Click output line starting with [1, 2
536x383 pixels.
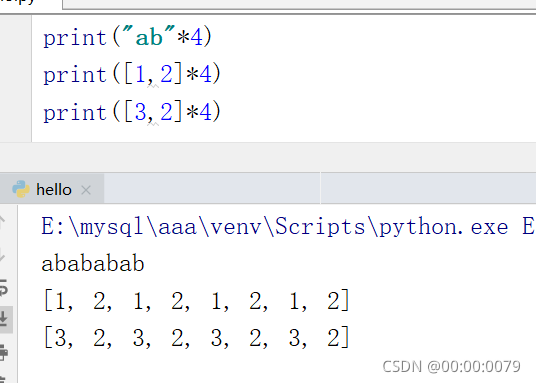click(x=196, y=301)
